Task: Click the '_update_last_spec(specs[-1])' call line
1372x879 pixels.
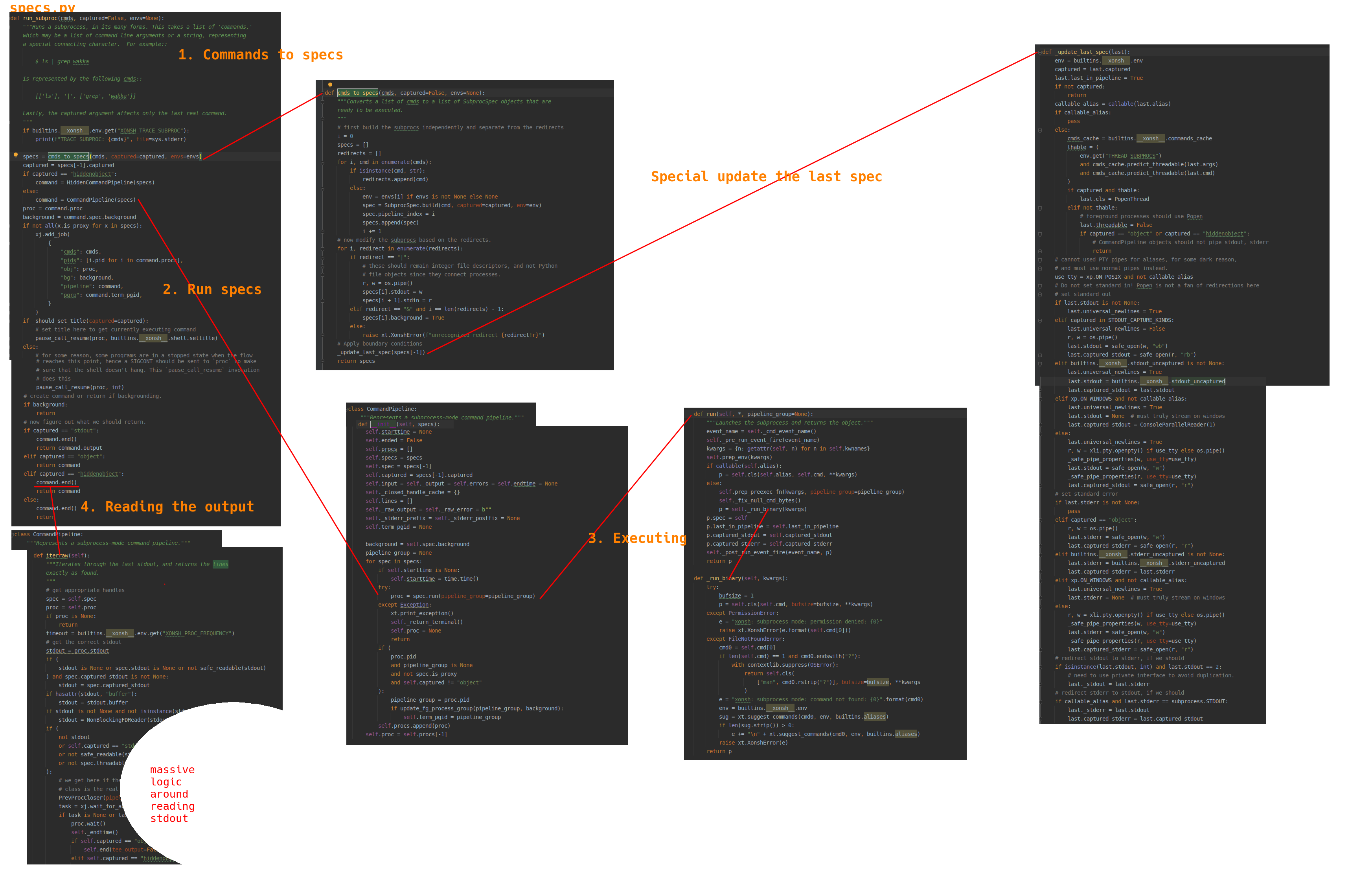Action: click(381, 353)
